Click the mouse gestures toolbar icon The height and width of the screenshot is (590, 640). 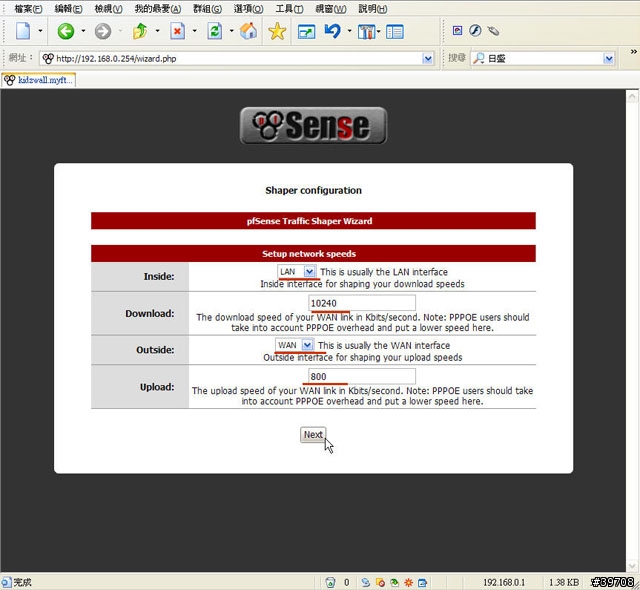pos(493,31)
